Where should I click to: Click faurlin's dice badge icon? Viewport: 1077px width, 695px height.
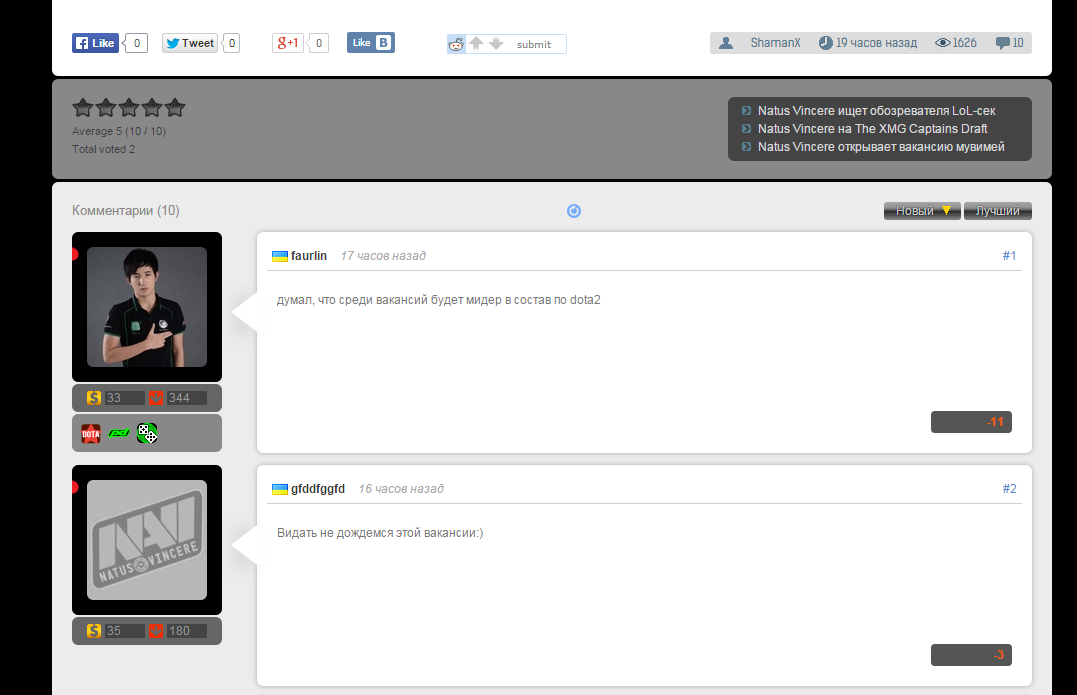(147, 433)
